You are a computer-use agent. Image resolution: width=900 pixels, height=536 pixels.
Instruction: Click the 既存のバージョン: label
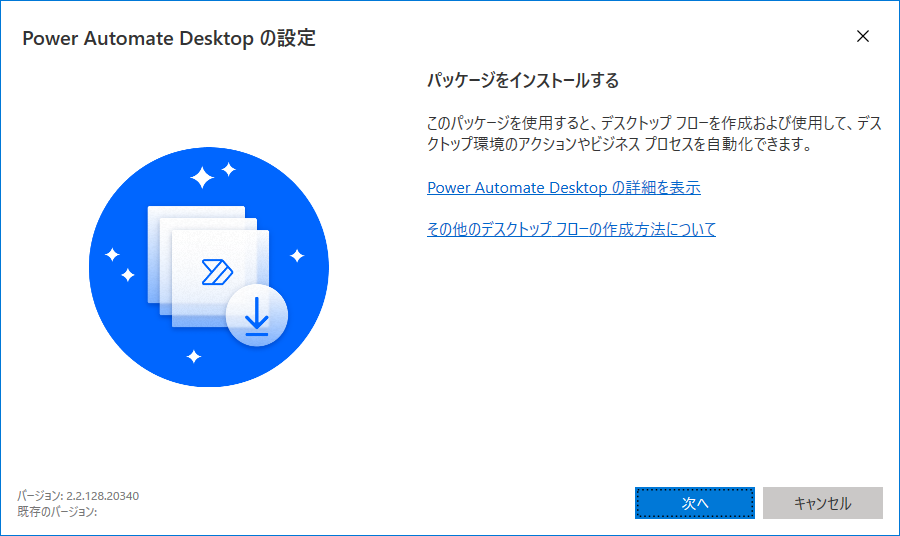57,511
